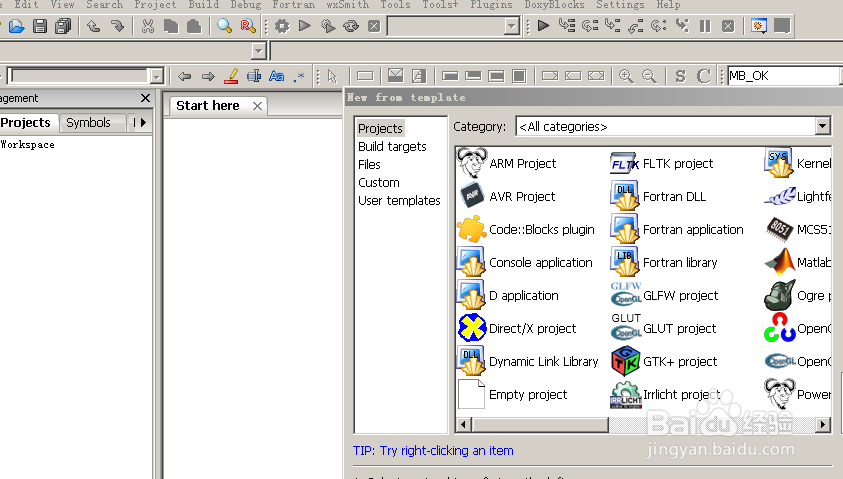
Task: Click the template list scroll left arrow
Action: pyautogui.click(x=464, y=425)
